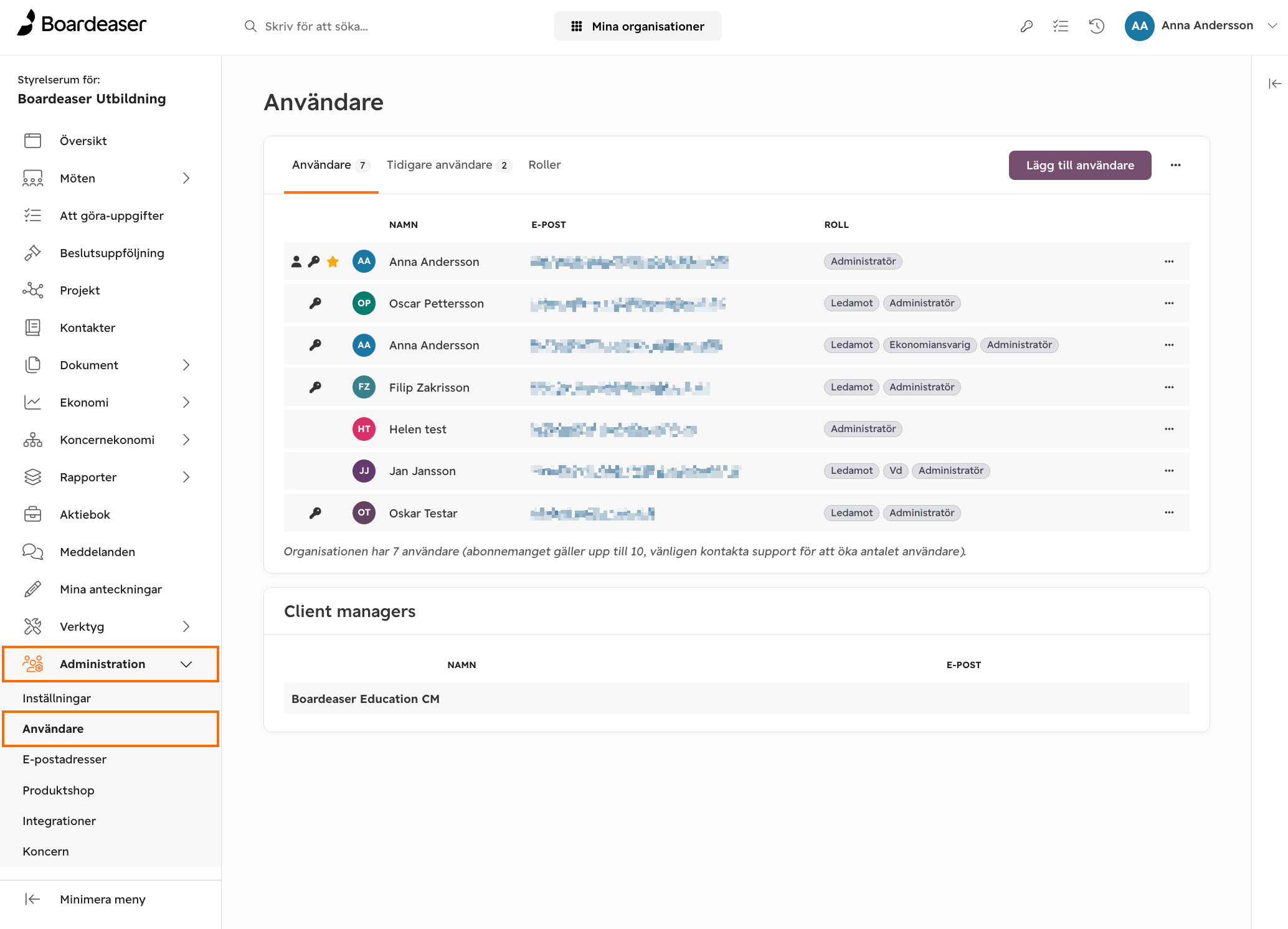The image size is (1288, 929).
Task: Open row options for Filip Zakrisson
Action: (1169, 387)
